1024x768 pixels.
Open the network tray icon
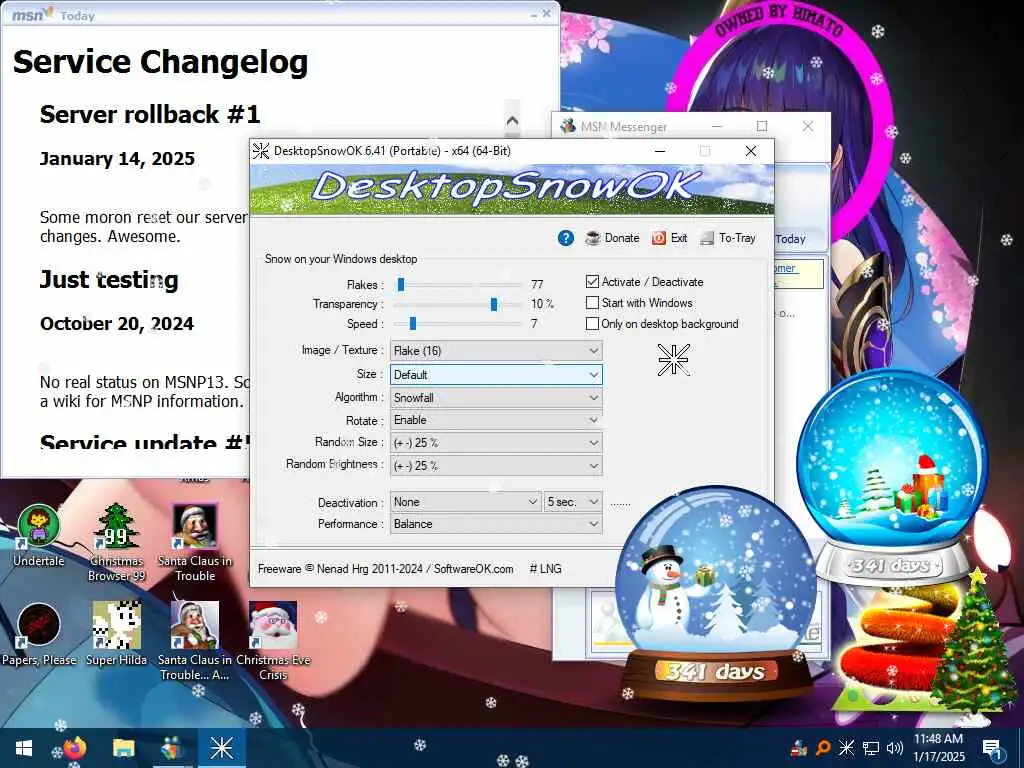pyautogui.click(x=870, y=748)
